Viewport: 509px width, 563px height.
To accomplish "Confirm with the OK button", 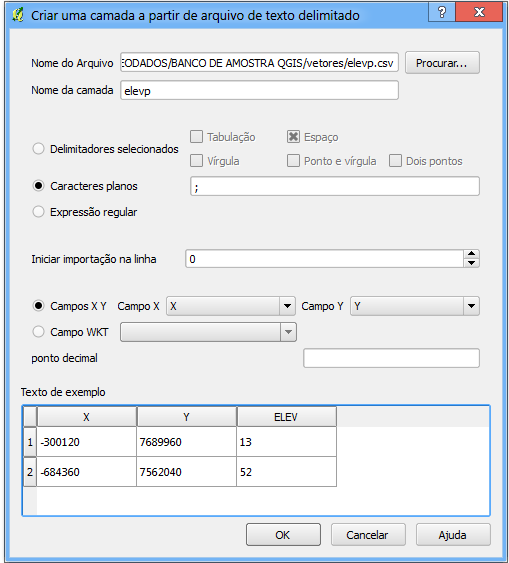I will [283, 535].
